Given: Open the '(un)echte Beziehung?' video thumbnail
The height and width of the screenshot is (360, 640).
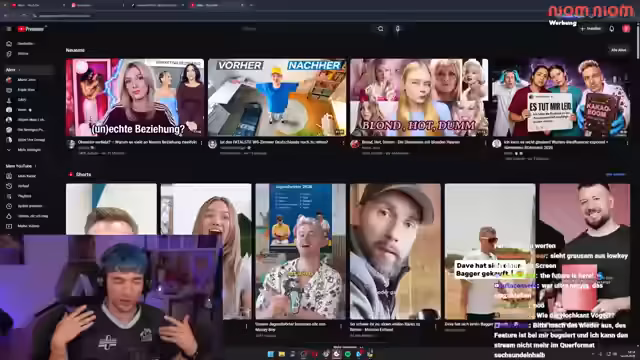Looking at the screenshot, I should pos(135,98).
